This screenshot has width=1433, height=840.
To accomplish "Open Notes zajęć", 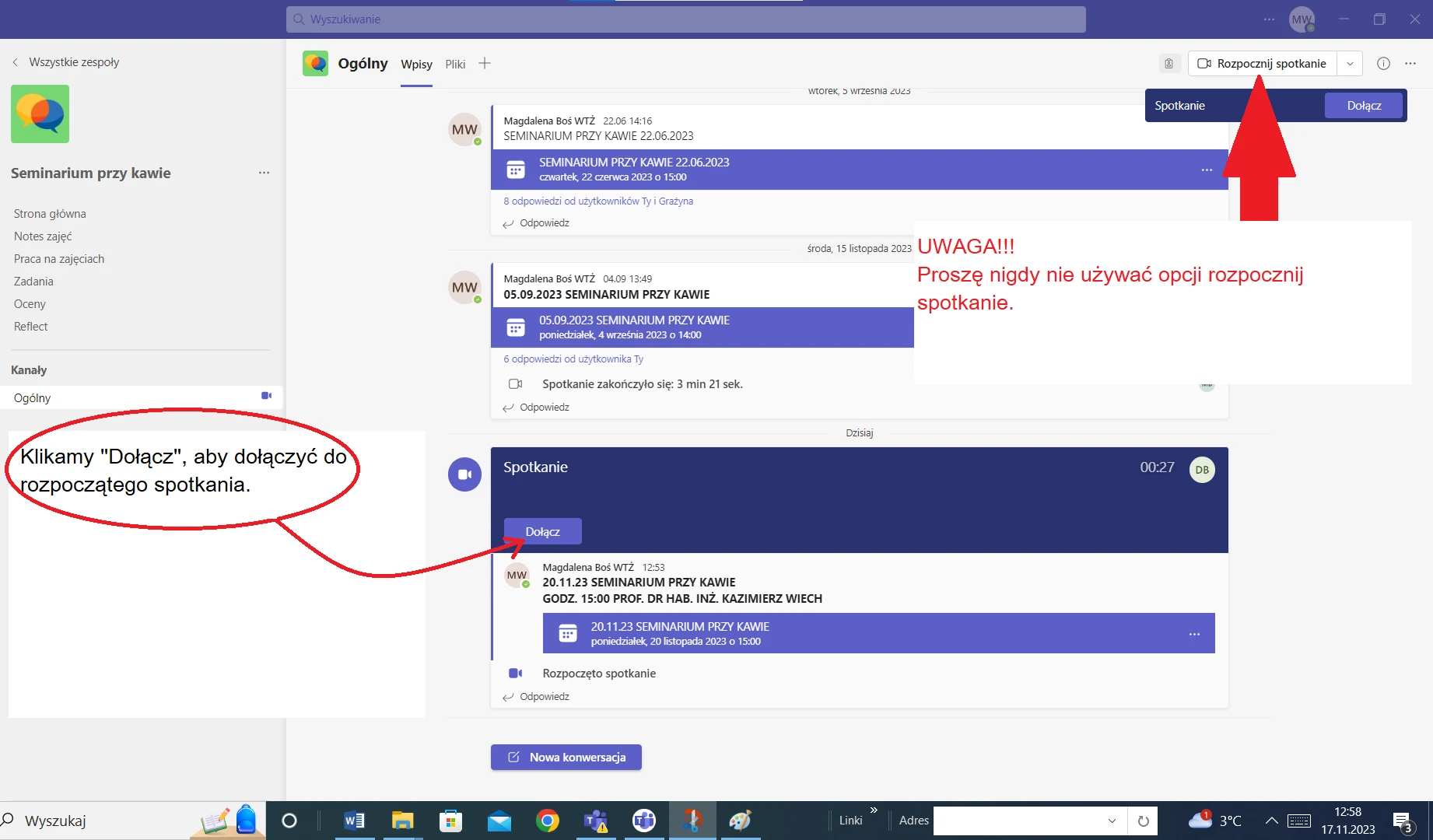I will point(43,236).
